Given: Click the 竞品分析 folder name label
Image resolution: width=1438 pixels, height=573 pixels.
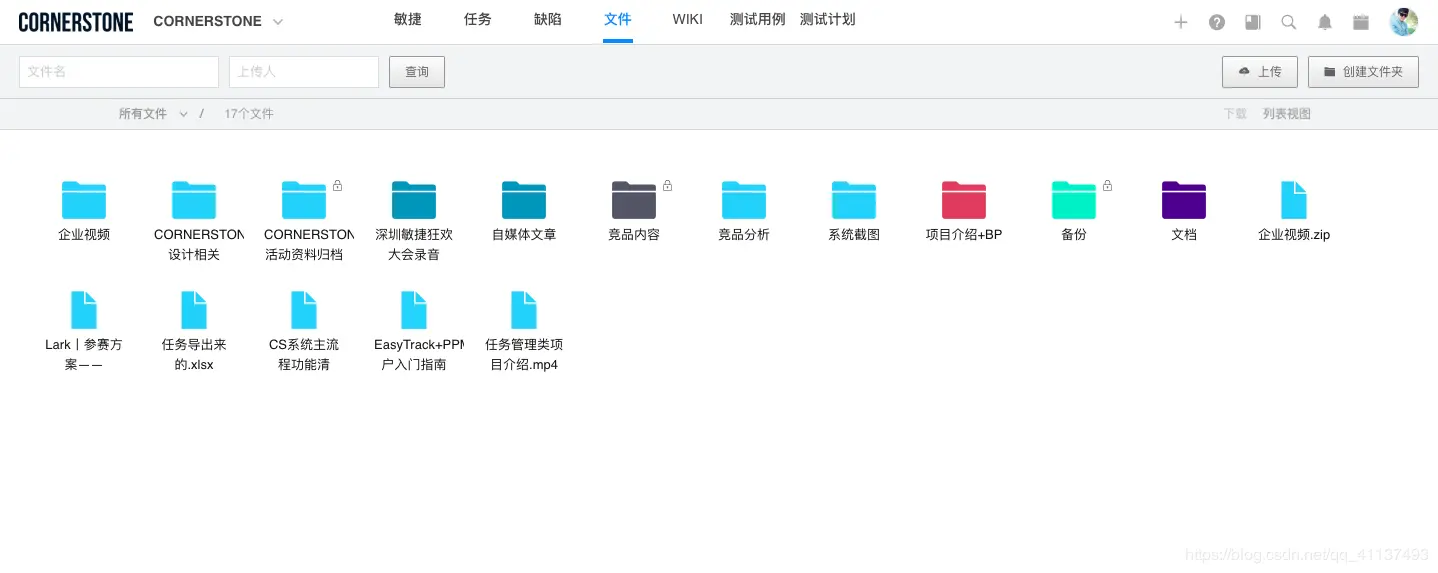Looking at the screenshot, I should coord(744,235).
